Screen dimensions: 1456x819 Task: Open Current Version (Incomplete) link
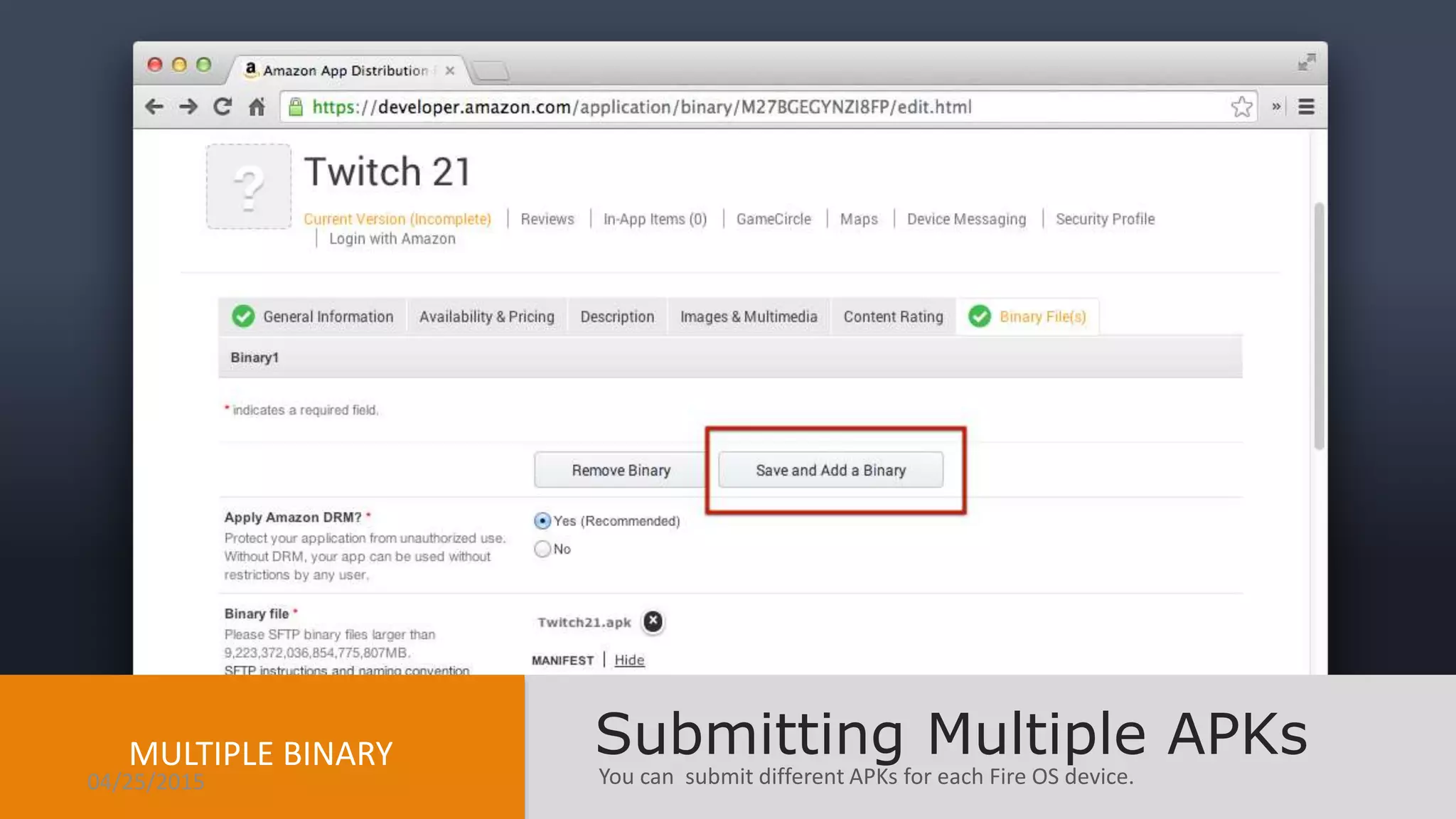point(397,219)
